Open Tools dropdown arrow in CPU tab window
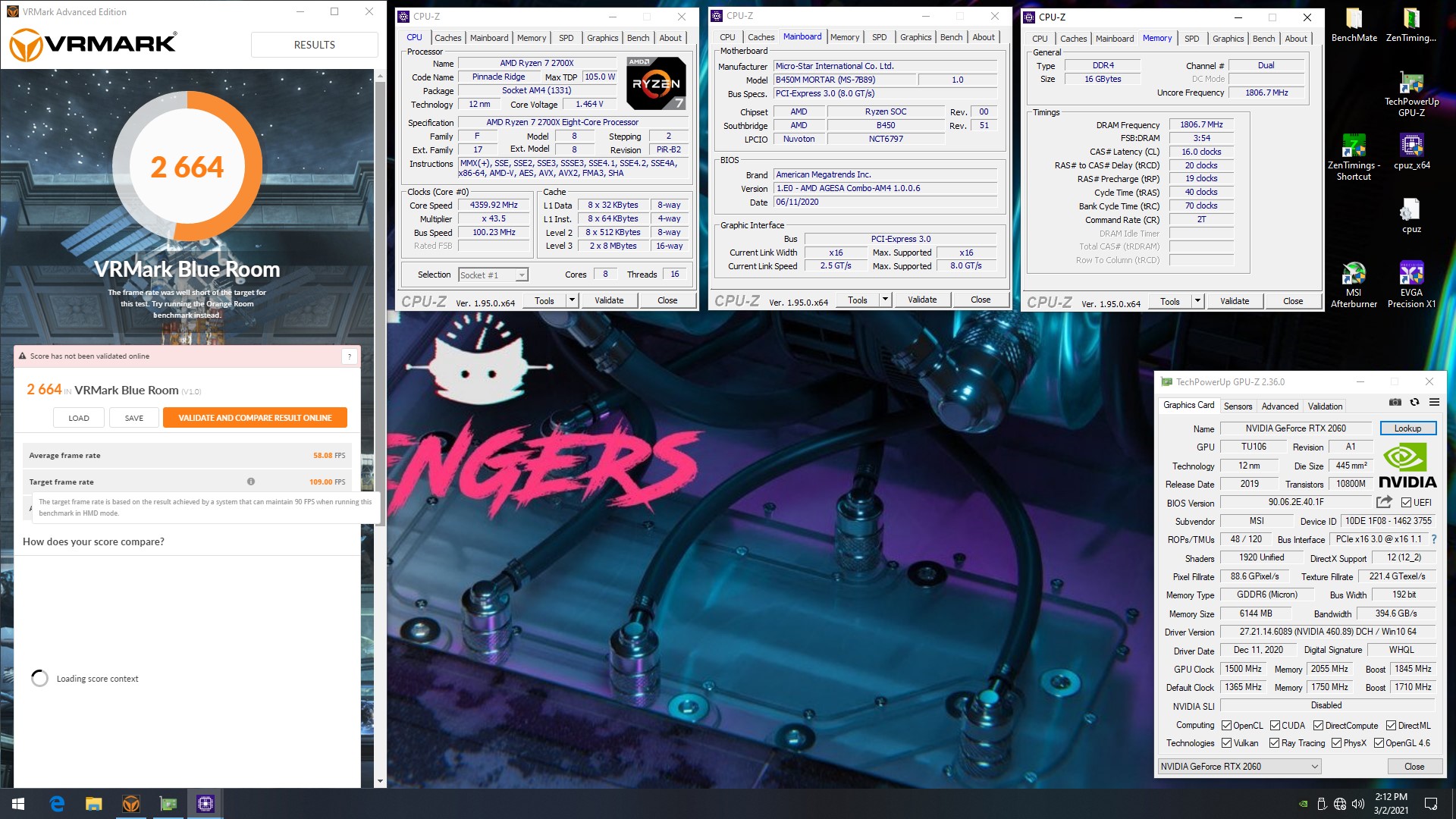This screenshot has height=819, width=1456. (572, 301)
